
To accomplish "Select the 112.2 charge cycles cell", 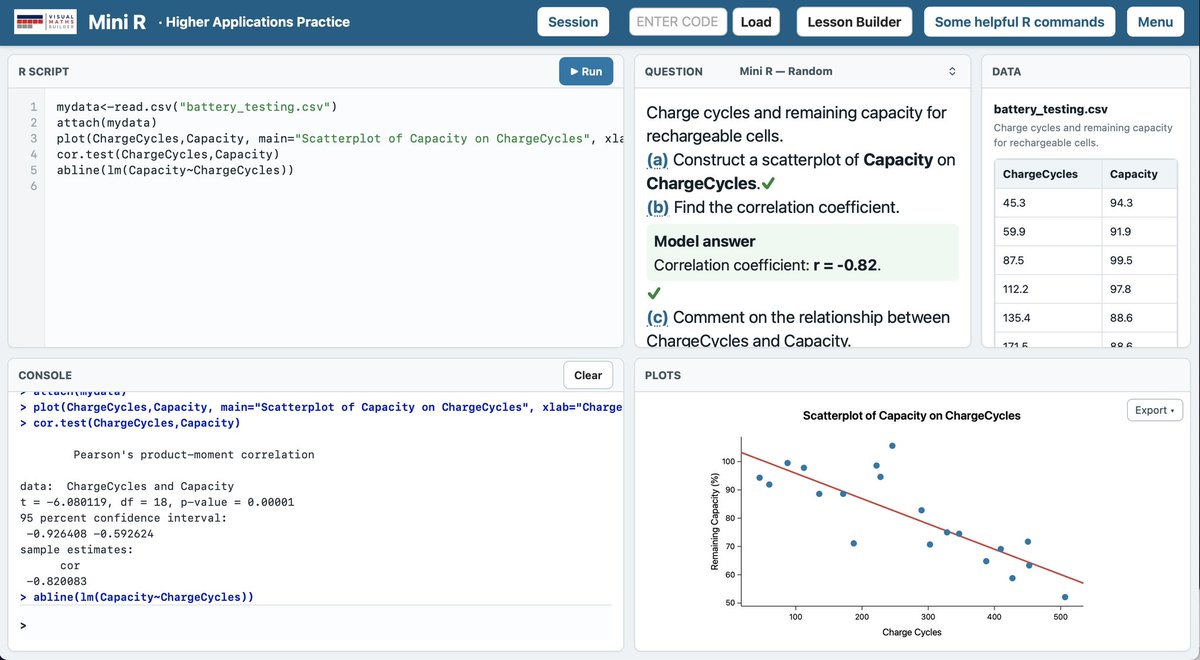I will pos(1048,289).
